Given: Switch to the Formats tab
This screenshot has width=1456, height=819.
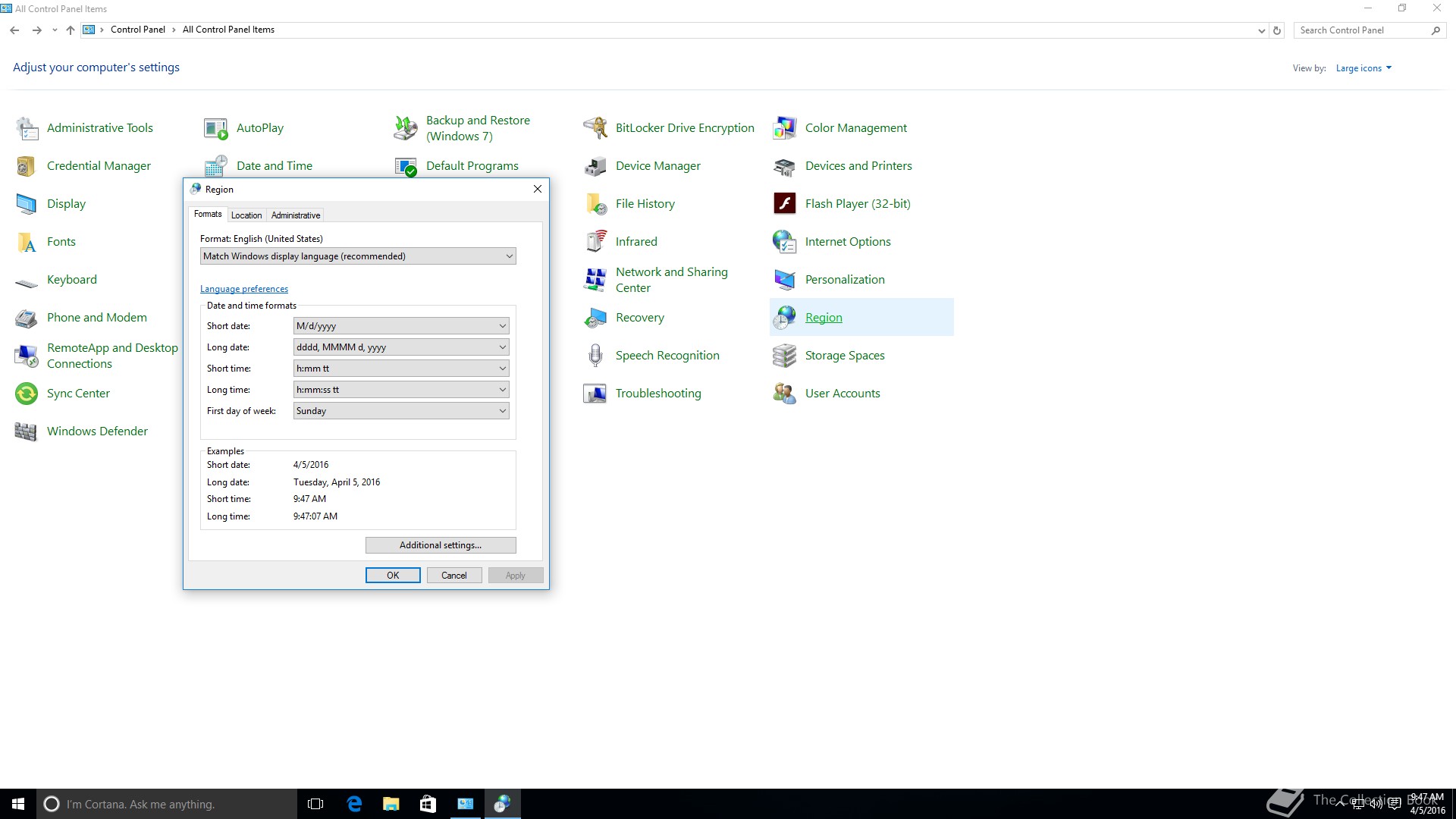Looking at the screenshot, I should tap(208, 215).
